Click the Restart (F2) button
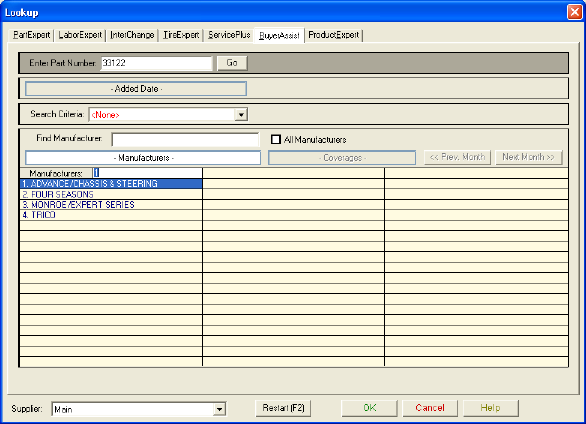 point(283,408)
